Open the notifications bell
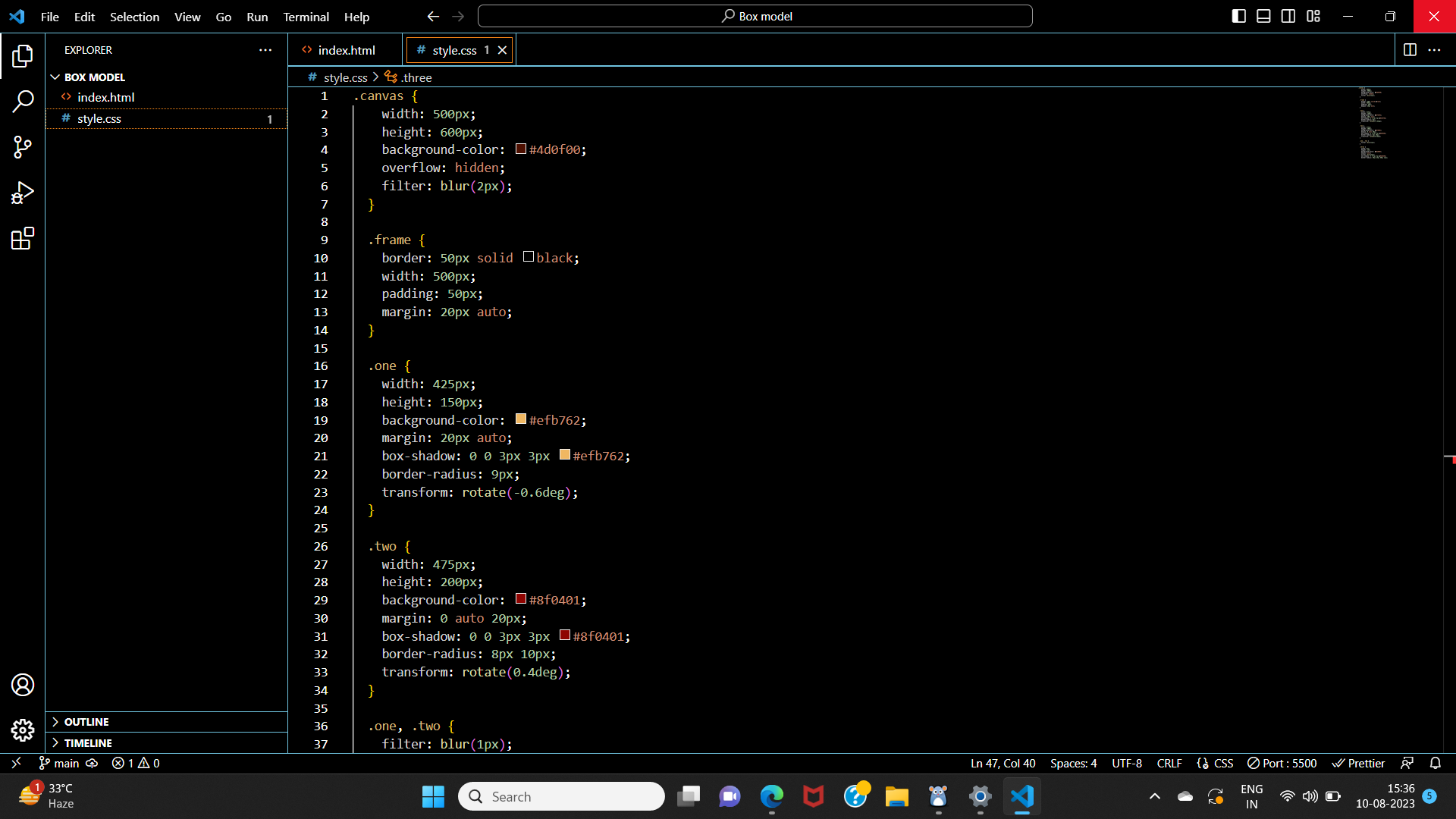This screenshot has width=1456, height=819. [1436, 763]
